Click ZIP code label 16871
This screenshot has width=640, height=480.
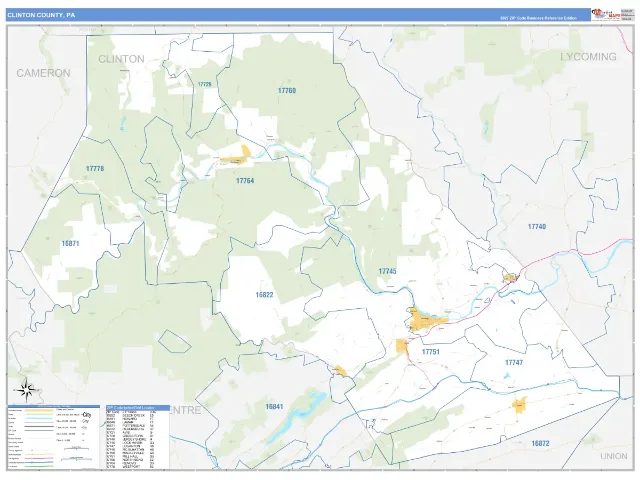click(70, 243)
